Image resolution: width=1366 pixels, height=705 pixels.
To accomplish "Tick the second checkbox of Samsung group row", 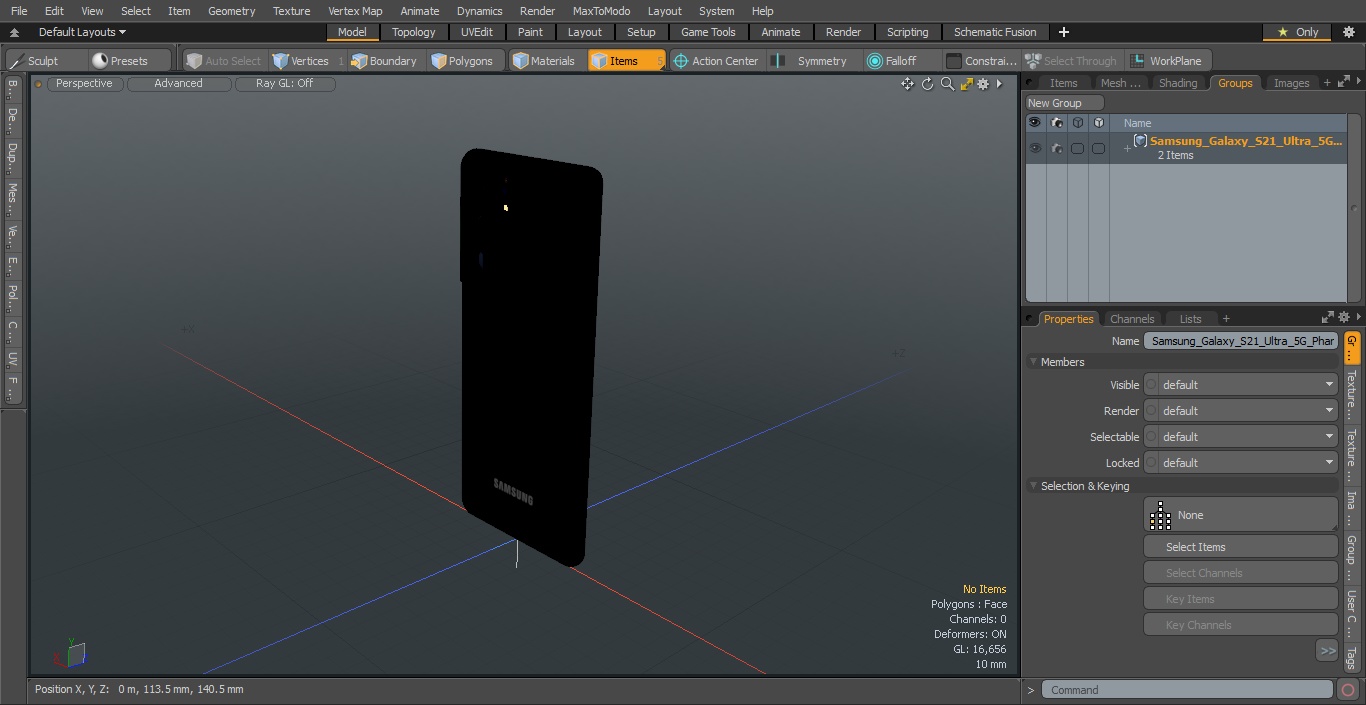I will coord(1098,148).
